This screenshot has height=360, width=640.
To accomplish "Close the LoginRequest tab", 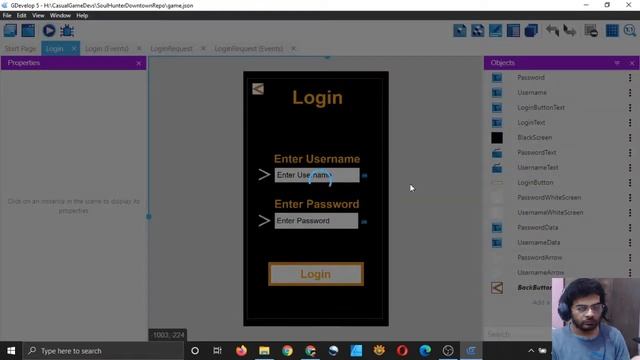I will click(x=203, y=49).
